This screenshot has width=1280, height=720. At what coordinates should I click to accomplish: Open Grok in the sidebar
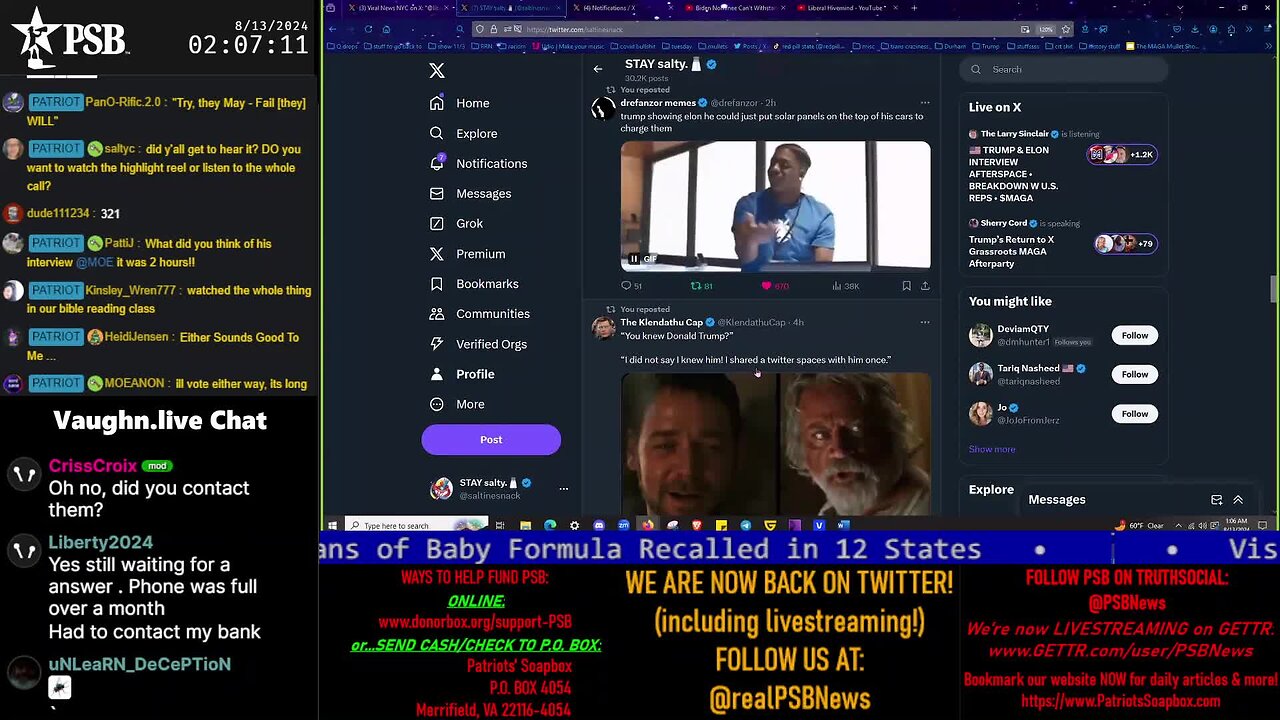point(456,223)
